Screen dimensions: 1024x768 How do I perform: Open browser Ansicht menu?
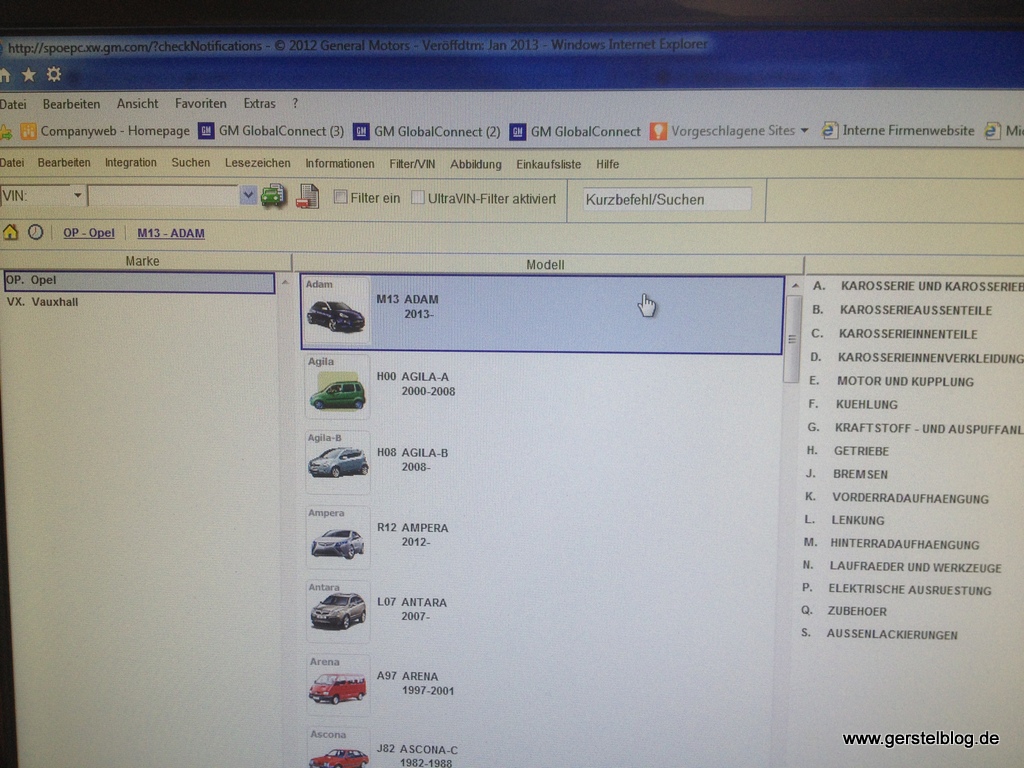coord(137,104)
